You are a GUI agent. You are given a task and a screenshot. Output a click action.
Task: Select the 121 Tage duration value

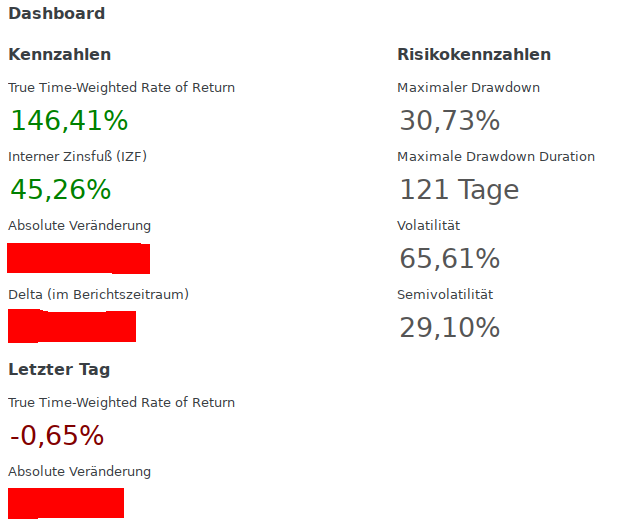[459, 189]
